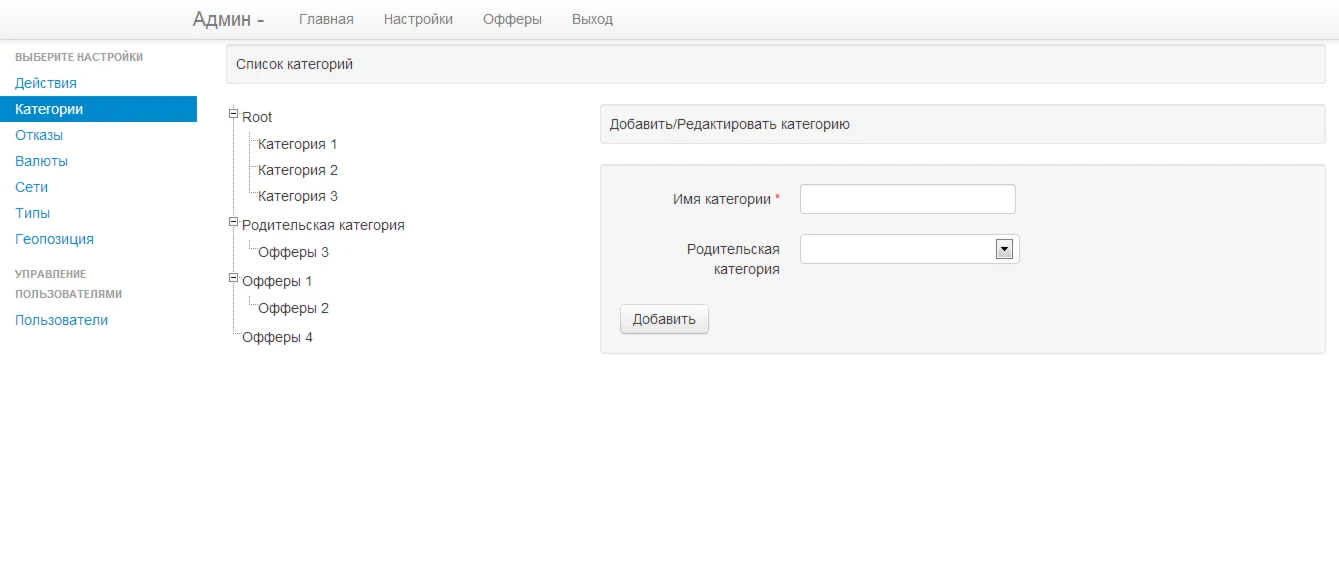Select Категория 2 in the tree
This screenshot has height=564, width=1339.
point(298,170)
